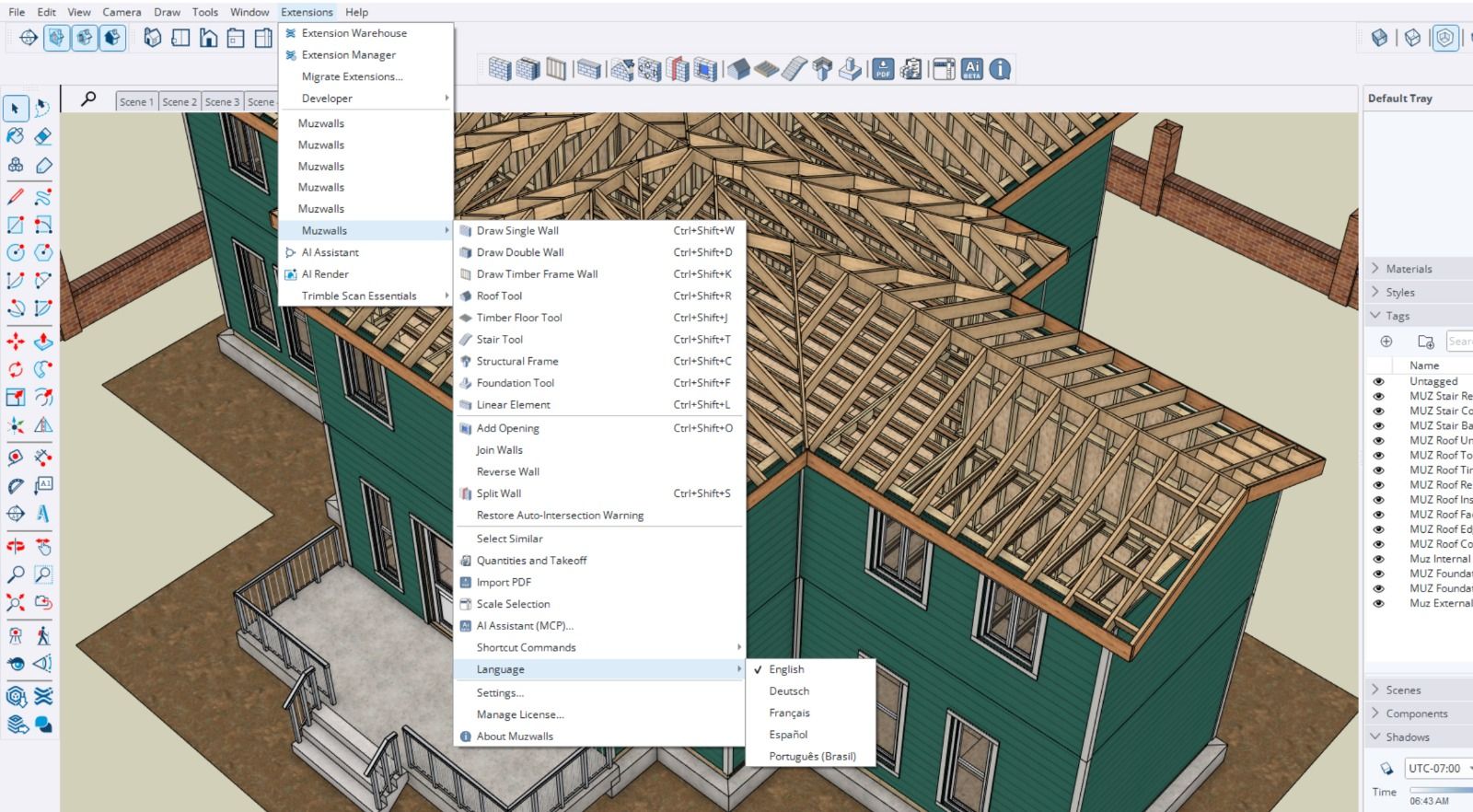Select the checked English language option

810,669
